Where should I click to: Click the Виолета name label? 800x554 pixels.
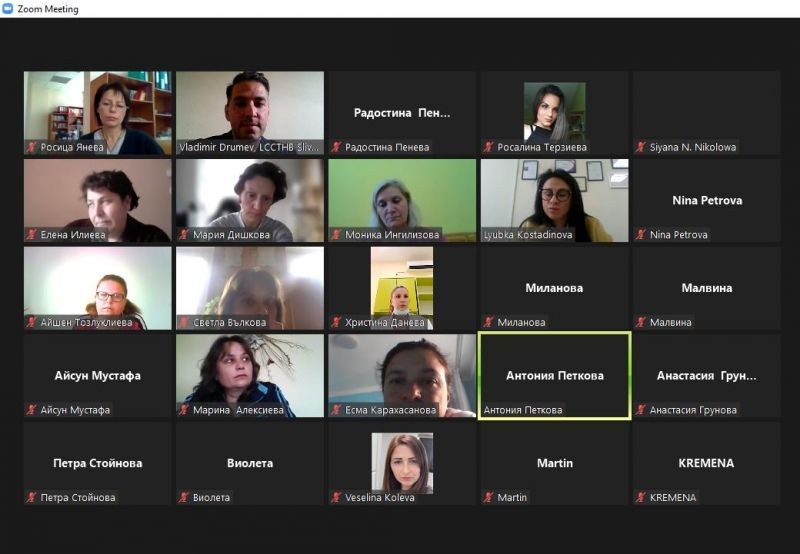tap(211, 497)
